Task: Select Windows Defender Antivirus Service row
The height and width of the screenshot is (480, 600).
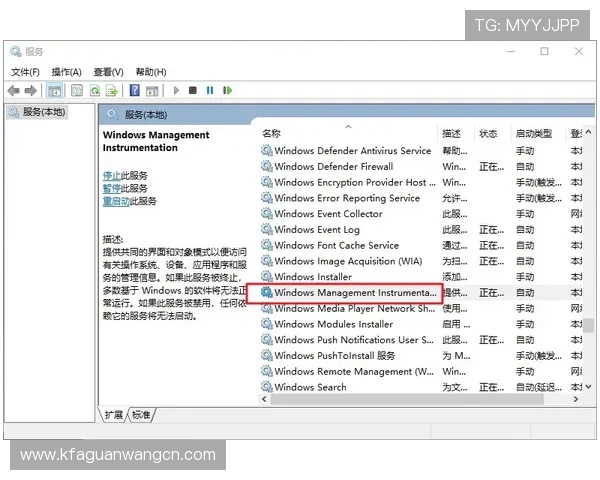Action: pos(421,150)
